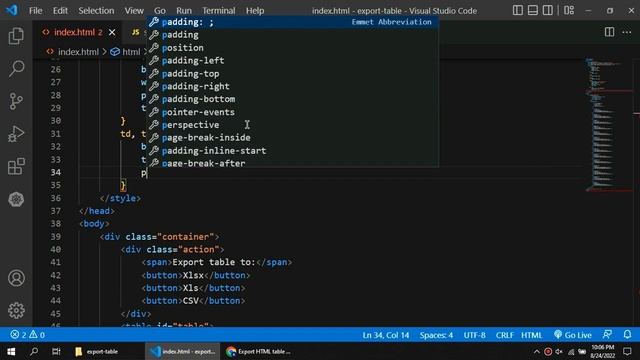The width and height of the screenshot is (640, 360).
Task: Place cursor on the closing style tag
Action: coord(120,198)
